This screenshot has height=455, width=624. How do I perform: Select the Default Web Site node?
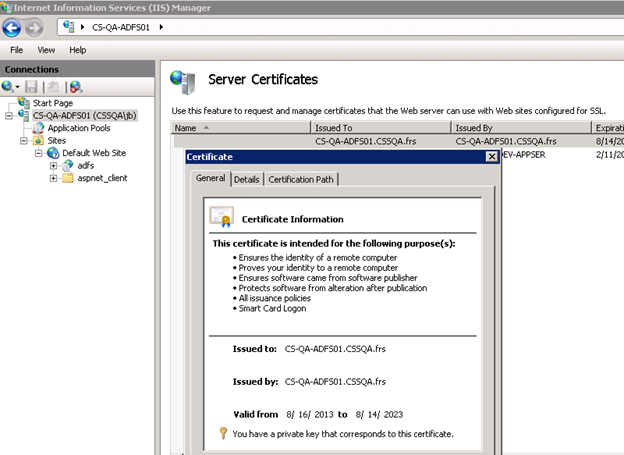point(93,153)
